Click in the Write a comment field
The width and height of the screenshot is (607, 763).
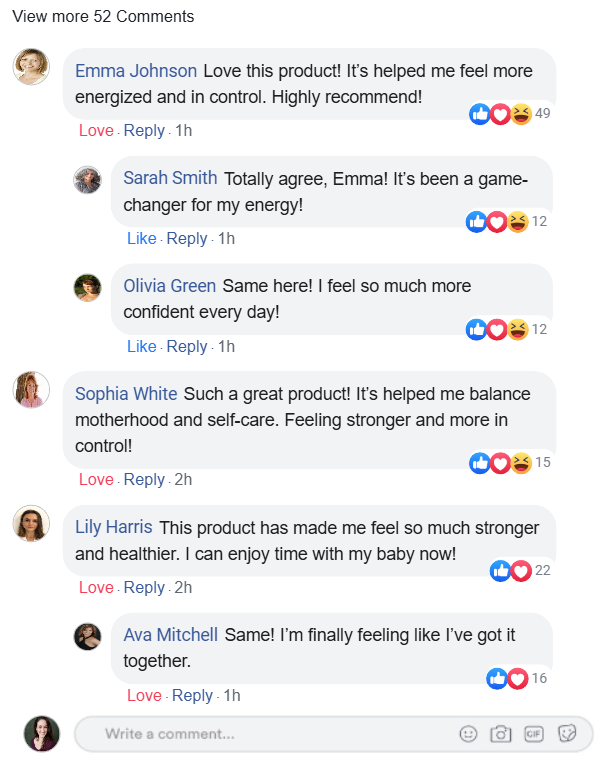(260, 734)
